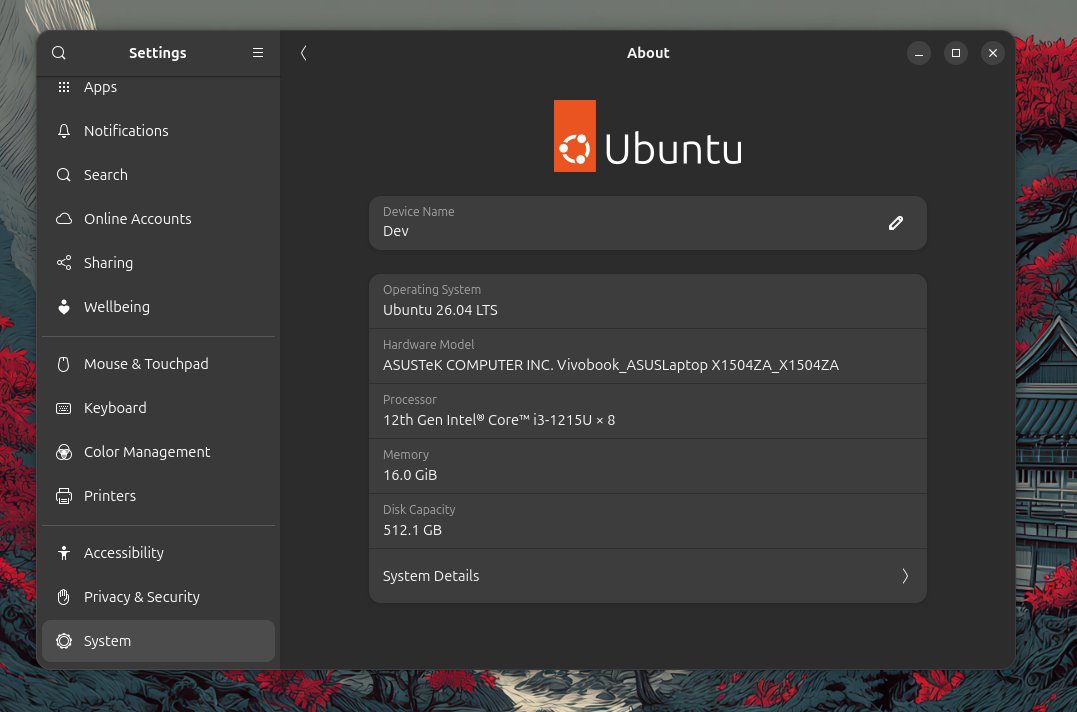Click the Sharing icon in sidebar

(64, 263)
